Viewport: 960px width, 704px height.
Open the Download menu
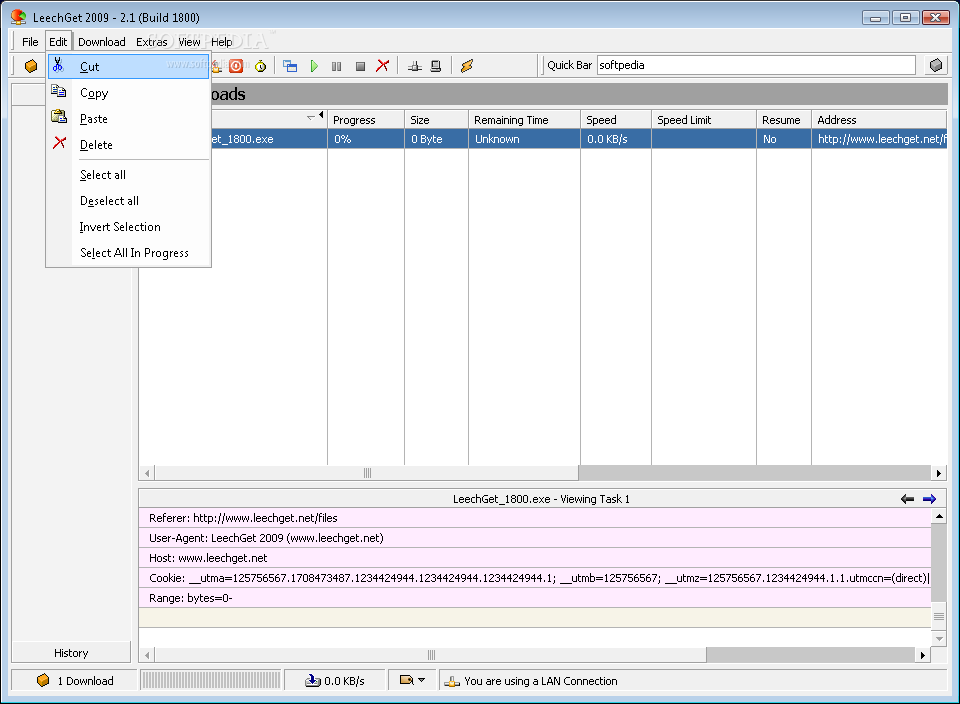pyautogui.click(x=102, y=42)
